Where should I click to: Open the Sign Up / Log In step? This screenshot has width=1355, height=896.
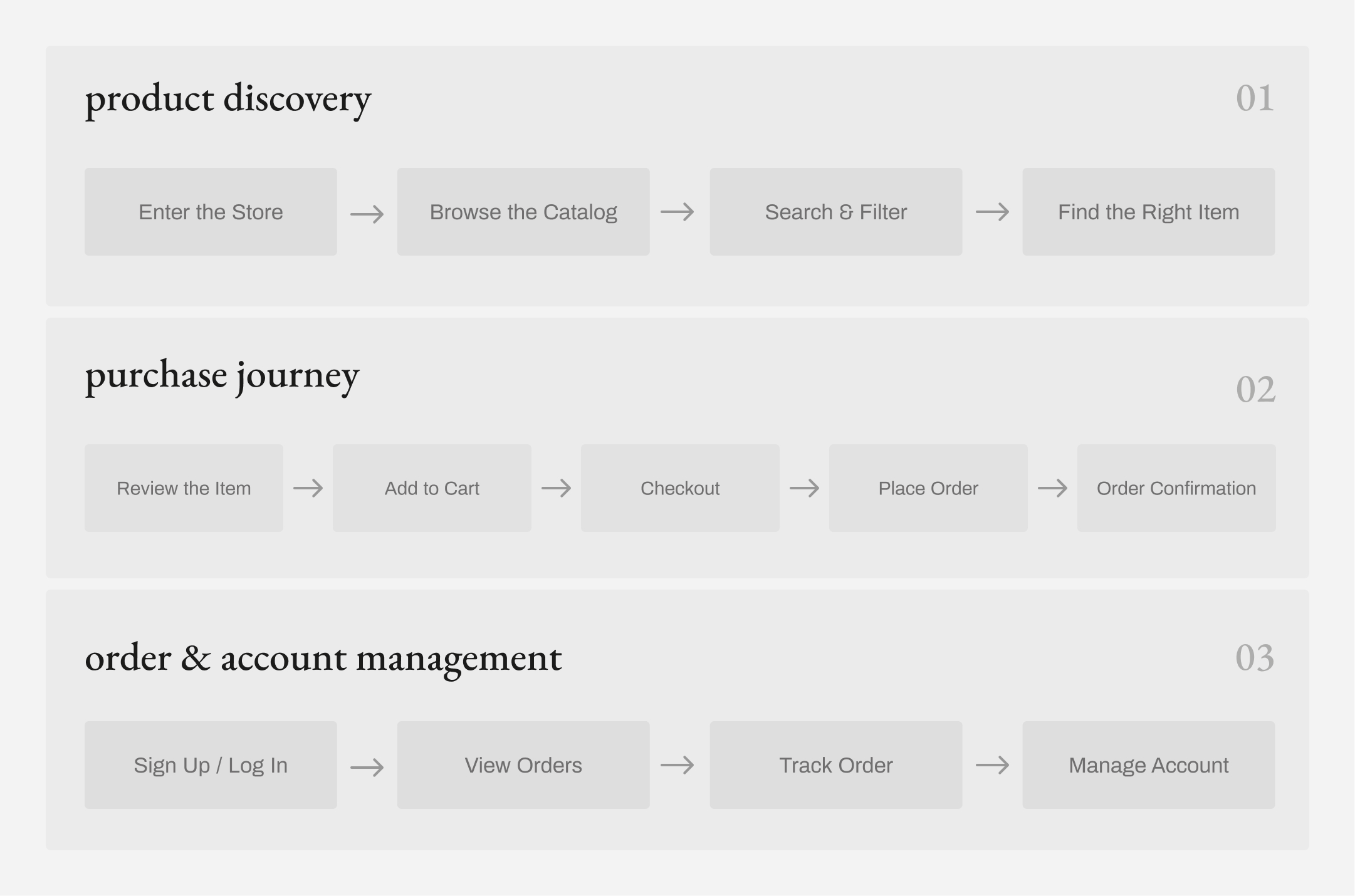click(x=211, y=765)
